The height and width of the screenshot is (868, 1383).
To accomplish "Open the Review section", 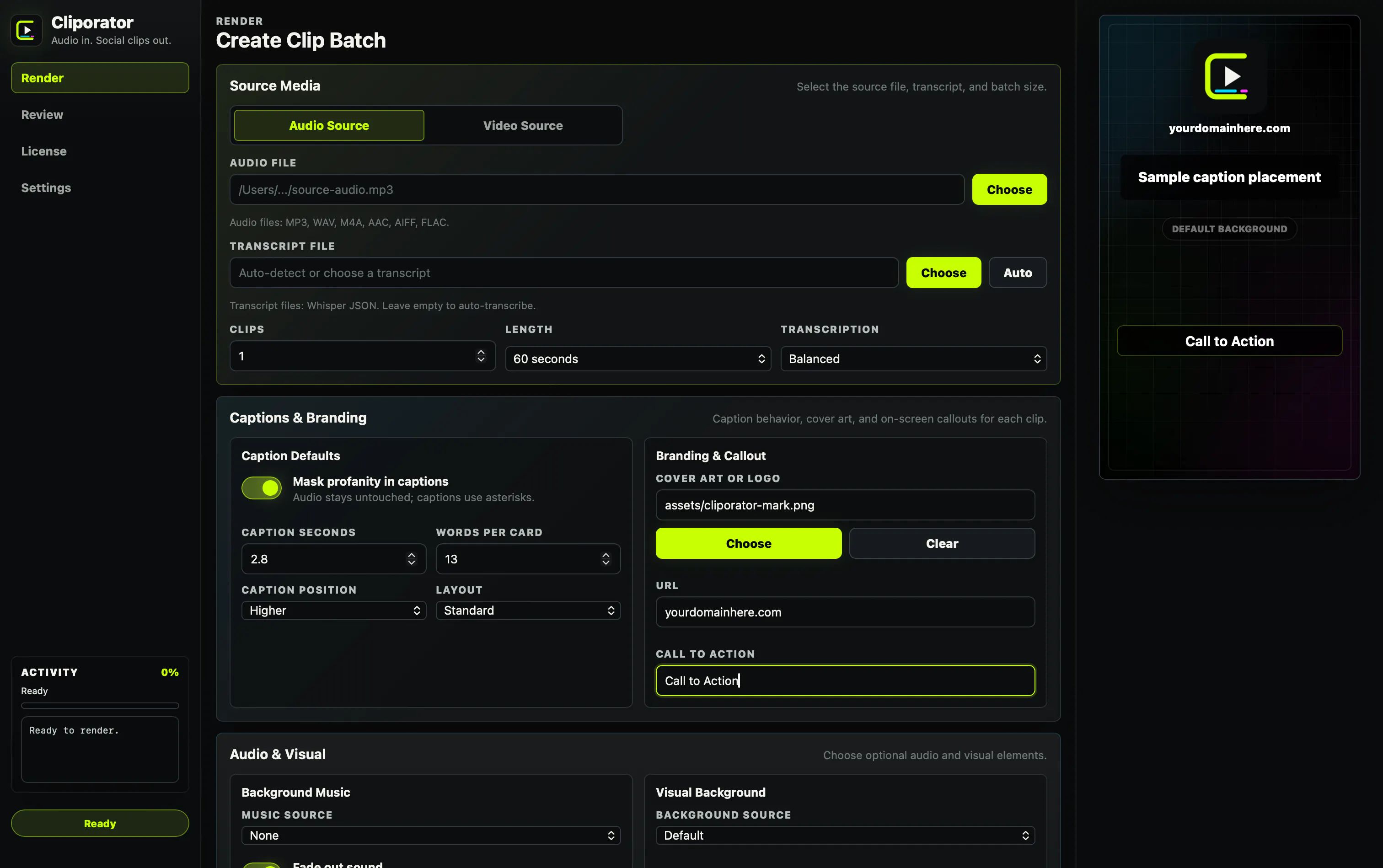I will [x=100, y=114].
